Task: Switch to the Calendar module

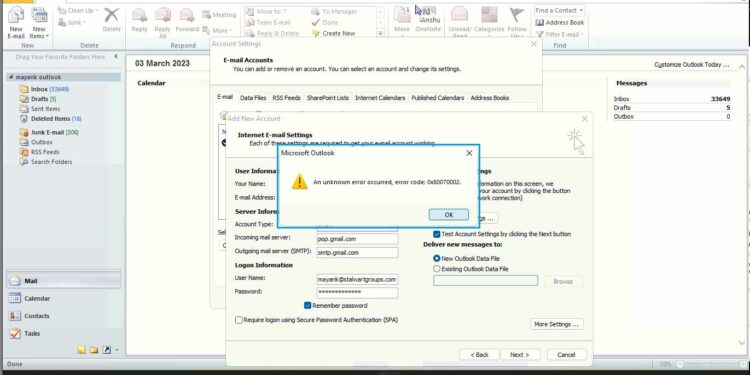Action: click(63, 298)
